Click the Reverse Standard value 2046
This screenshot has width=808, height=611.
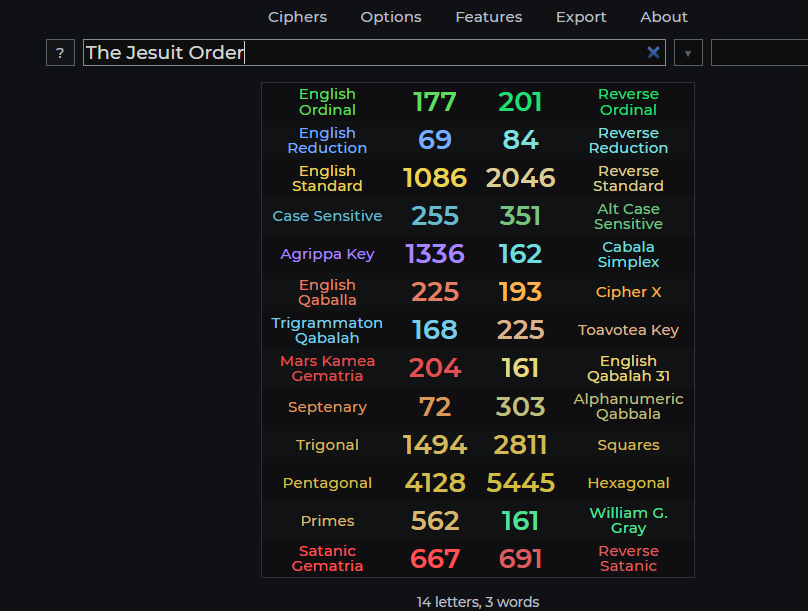pos(520,178)
